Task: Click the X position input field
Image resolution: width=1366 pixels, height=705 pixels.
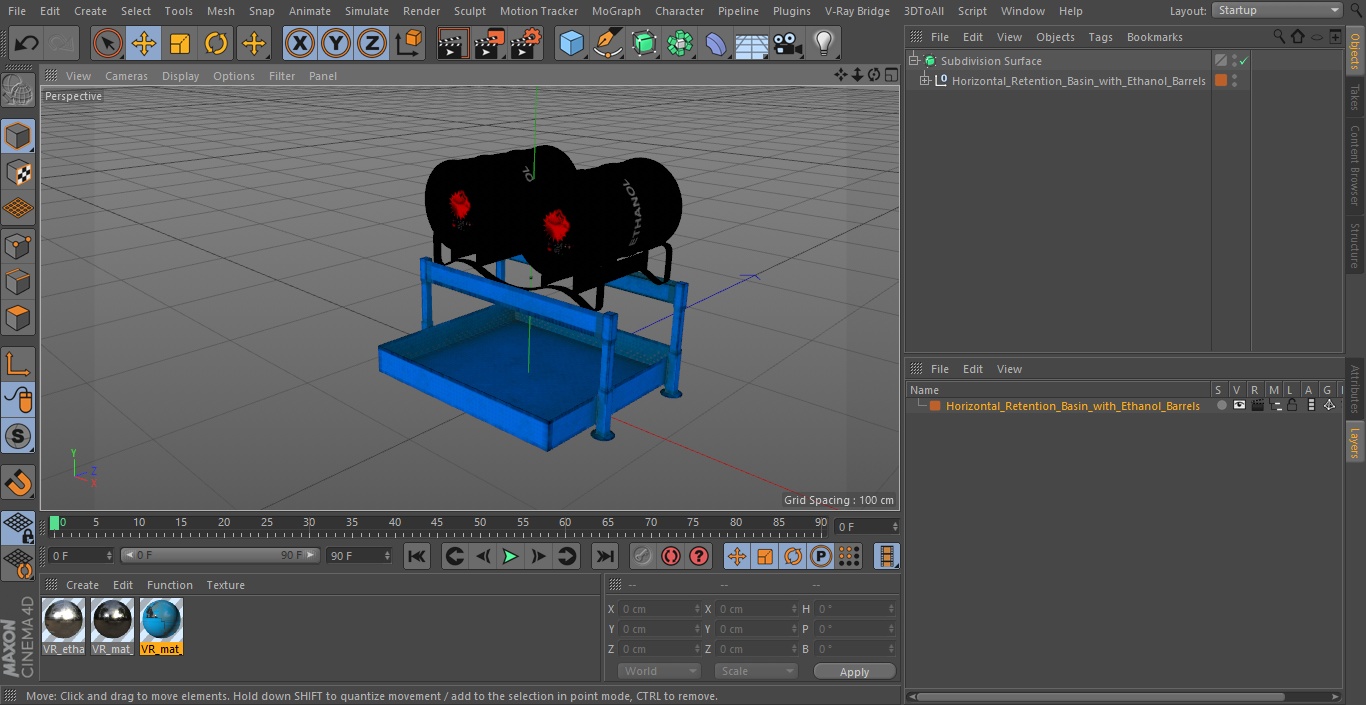Action: pyautogui.click(x=660, y=609)
